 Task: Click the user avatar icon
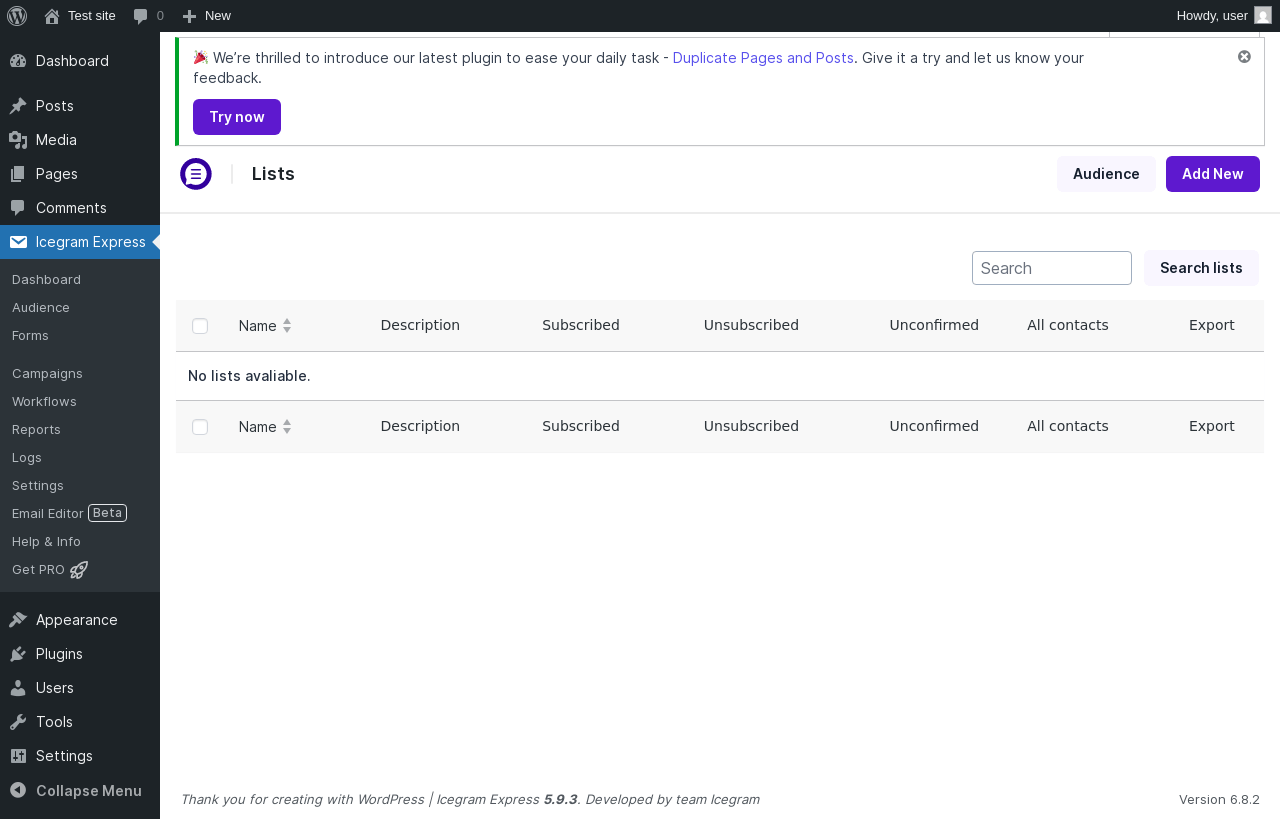click(x=1263, y=15)
